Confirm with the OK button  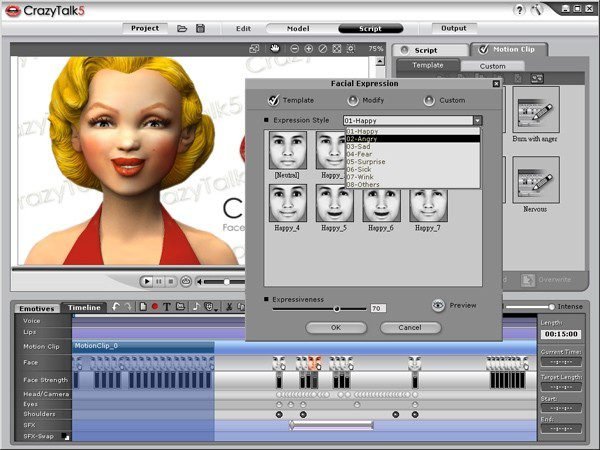336,328
